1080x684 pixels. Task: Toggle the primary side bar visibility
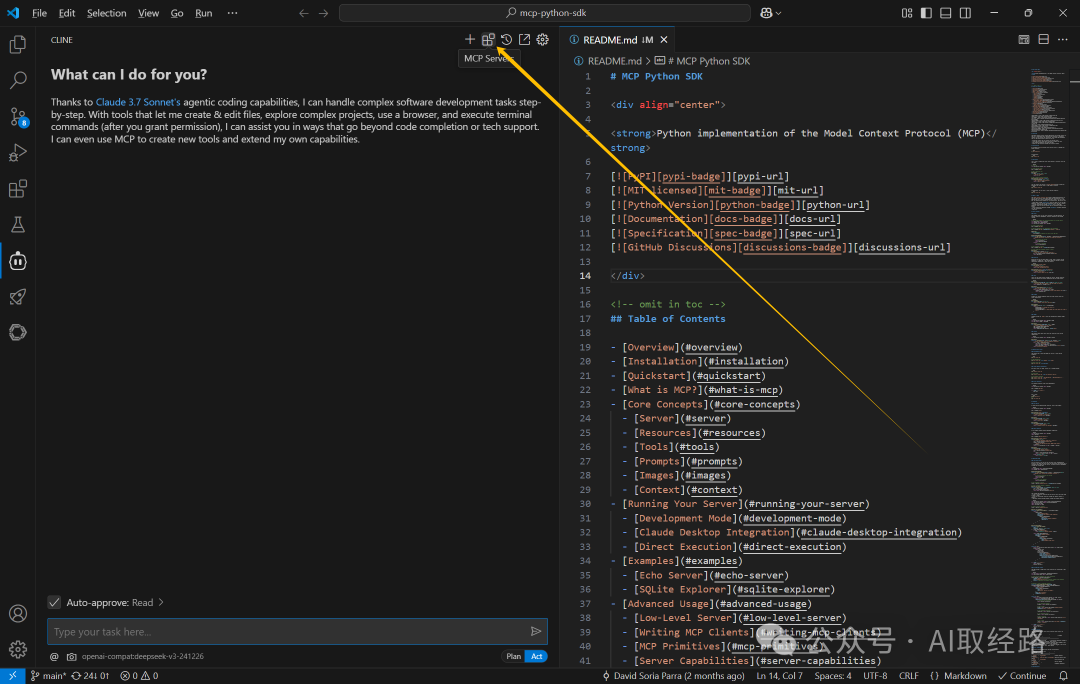(926, 13)
